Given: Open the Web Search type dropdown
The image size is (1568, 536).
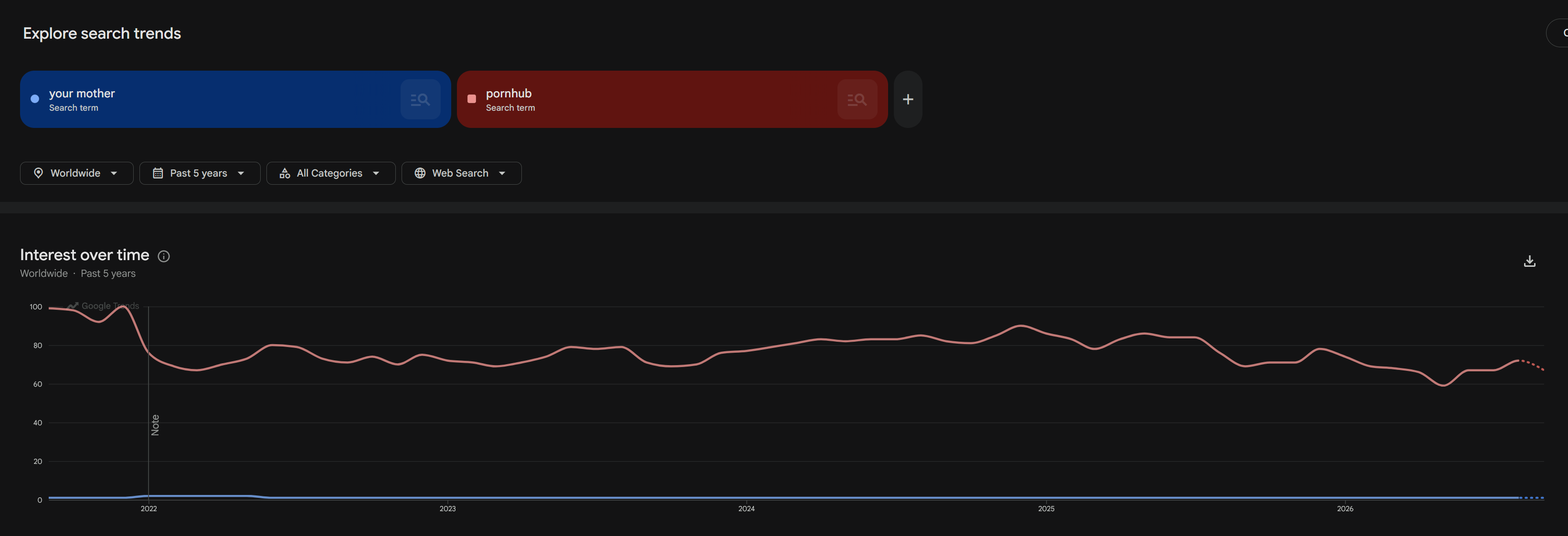Looking at the screenshot, I should click(x=461, y=173).
